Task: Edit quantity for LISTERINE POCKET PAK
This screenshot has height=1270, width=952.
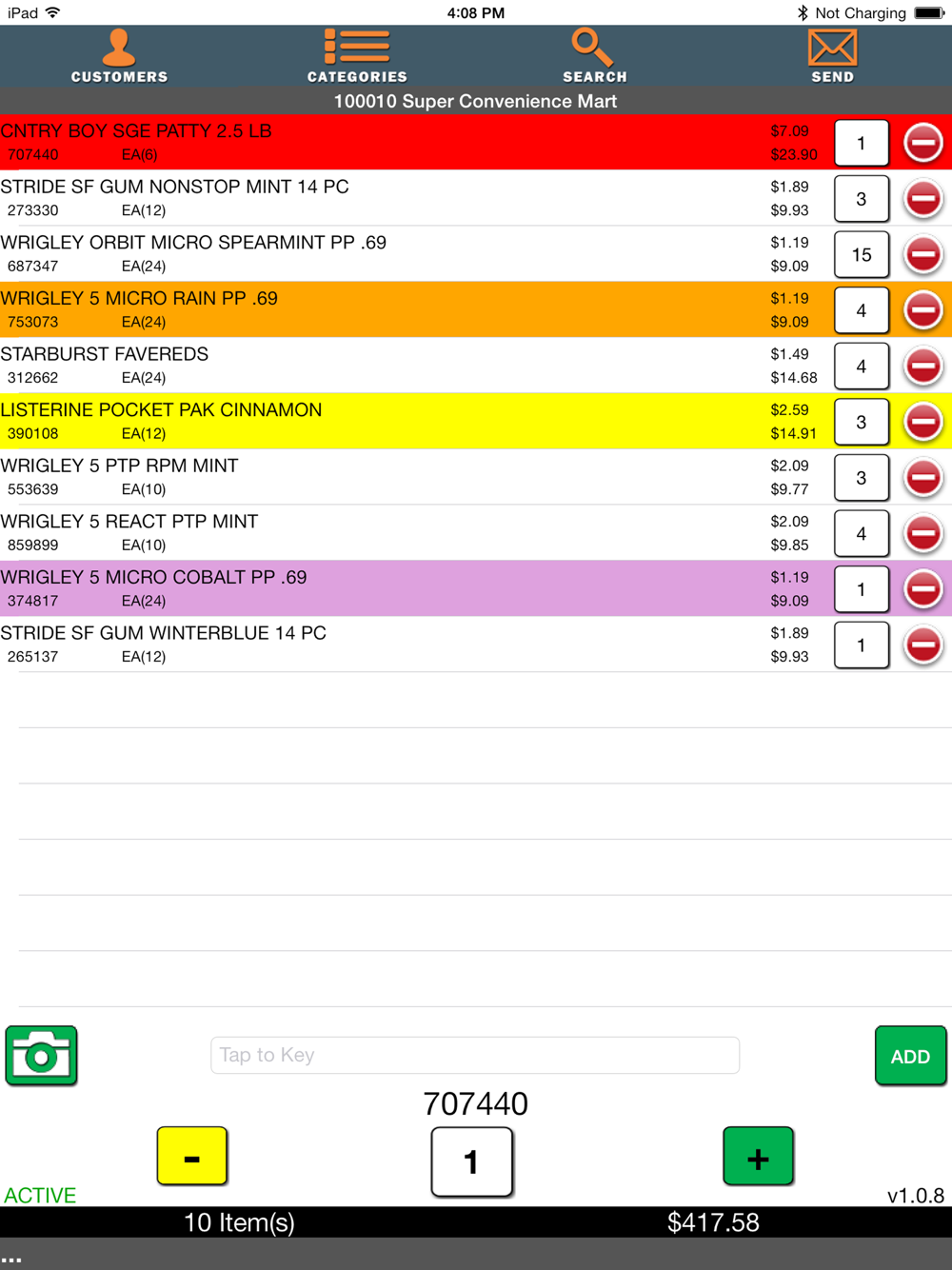Action: click(862, 422)
